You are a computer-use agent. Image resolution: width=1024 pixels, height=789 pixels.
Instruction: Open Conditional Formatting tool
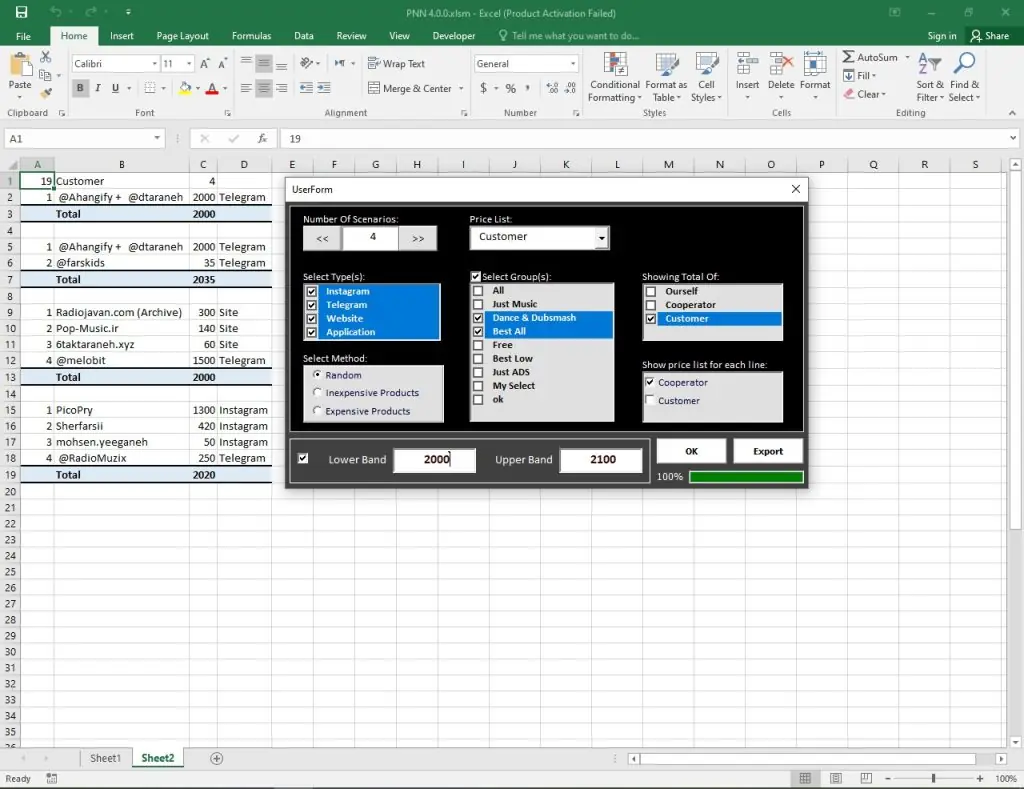(614, 76)
